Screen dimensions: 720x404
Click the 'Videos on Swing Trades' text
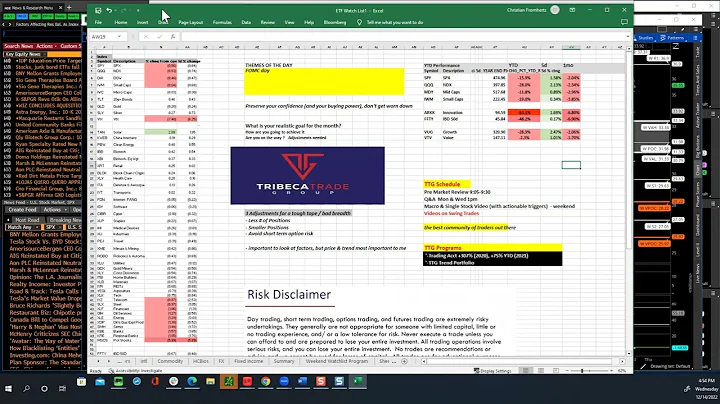(x=451, y=213)
